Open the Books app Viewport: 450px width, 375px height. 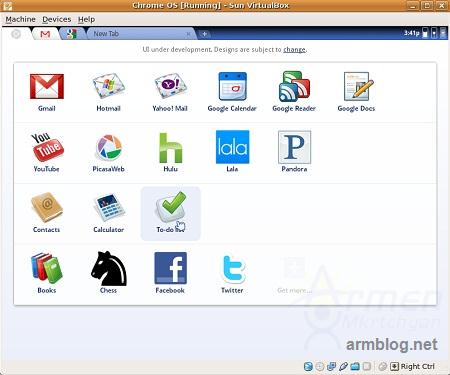(47, 268)
